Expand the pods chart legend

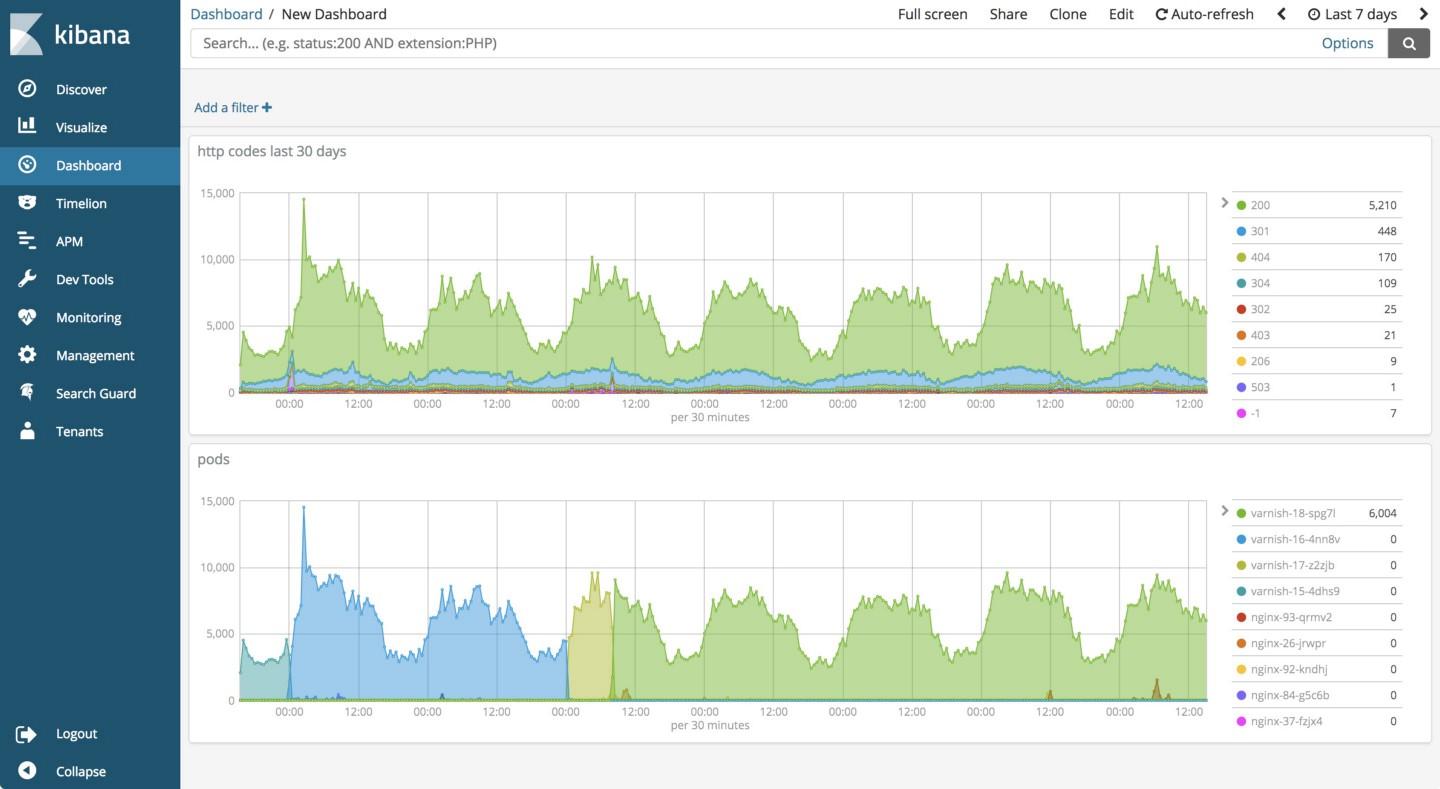(x=1224, y=510)
